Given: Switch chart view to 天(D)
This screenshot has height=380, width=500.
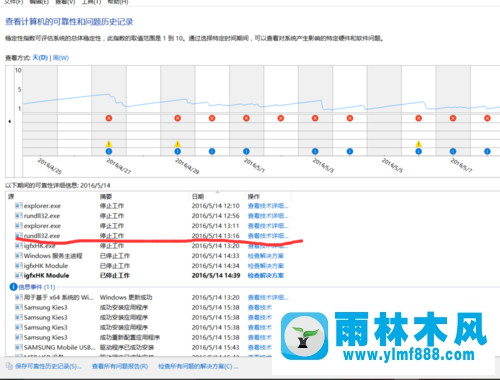Looking at the screenshot, I should point(40,58).
